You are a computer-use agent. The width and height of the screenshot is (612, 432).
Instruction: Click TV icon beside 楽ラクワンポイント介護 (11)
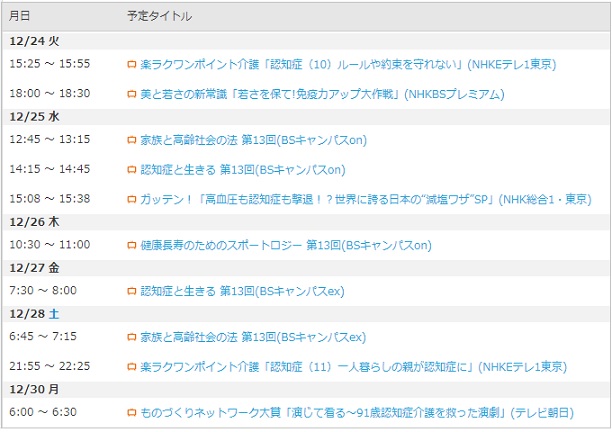132,367
